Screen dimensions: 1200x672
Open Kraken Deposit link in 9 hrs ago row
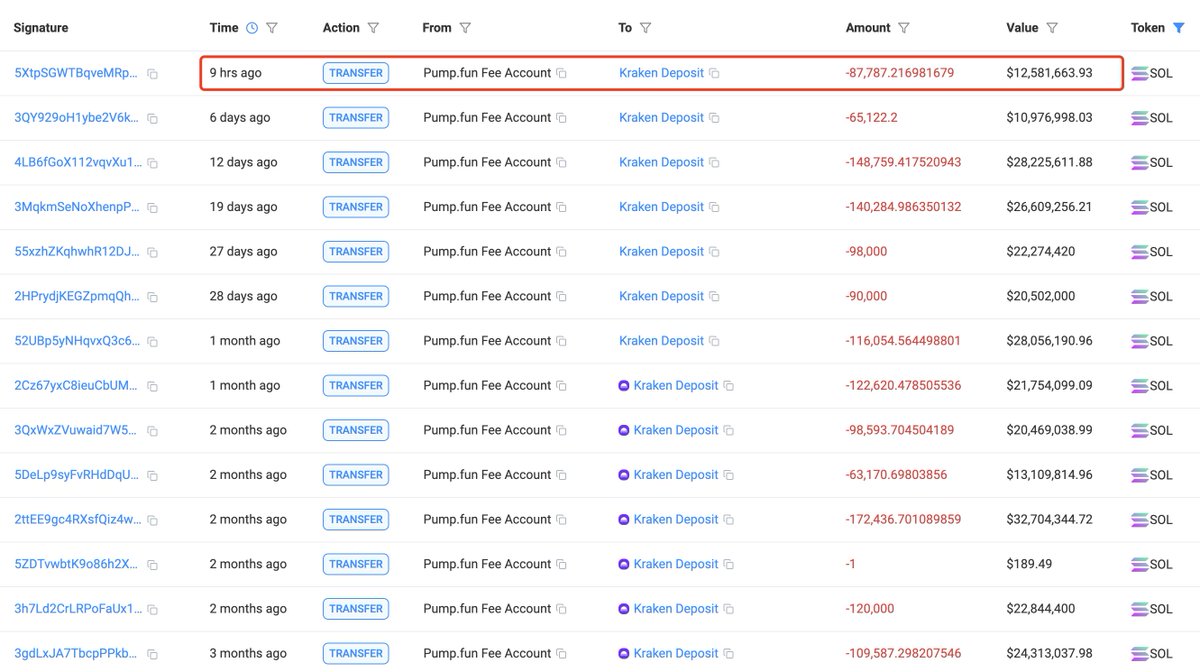[x=661, y=73]
